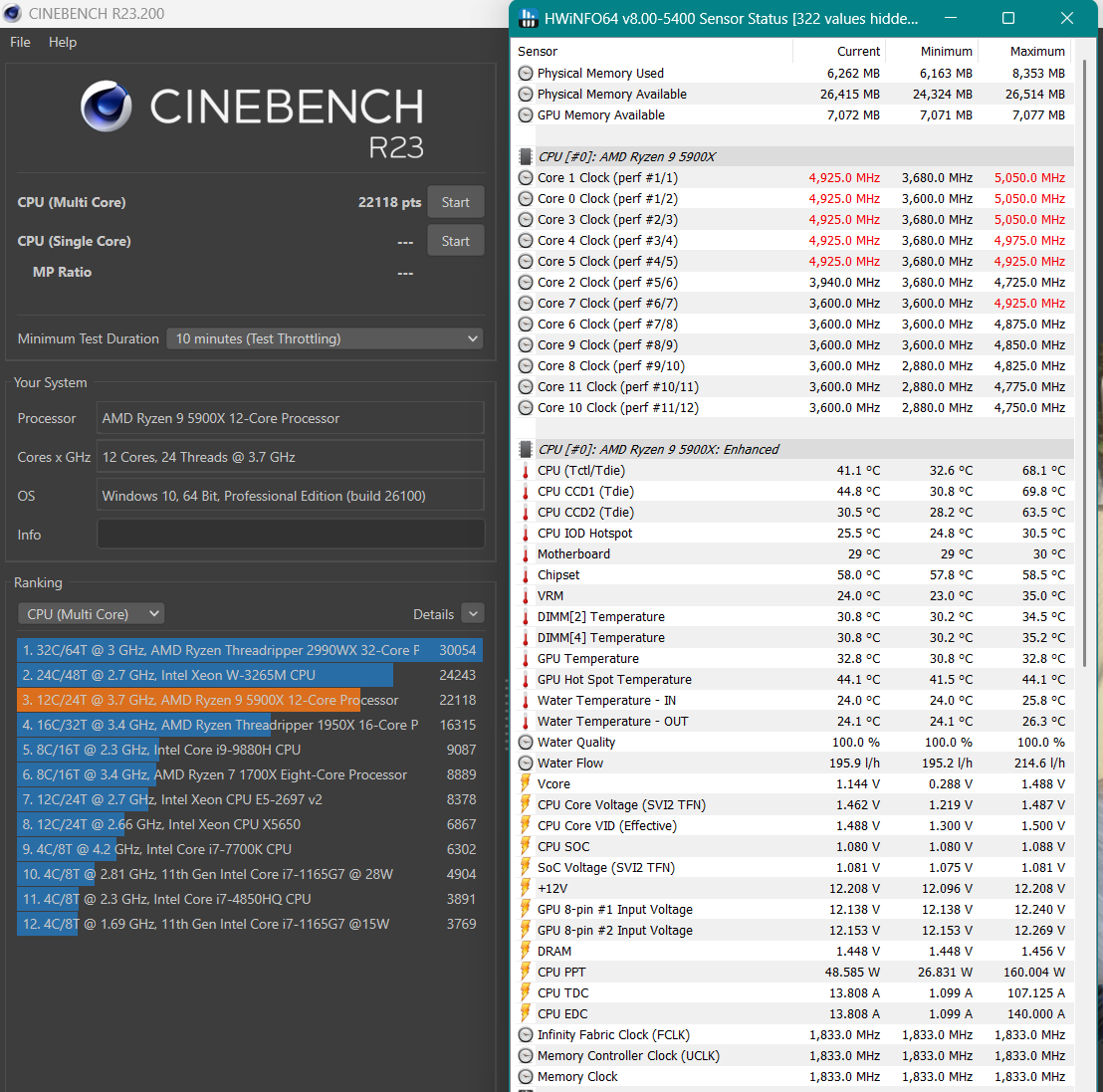The image size is (1103, 1092).
Task: Select Threadripper 1950X ranking row
Action: coord(250,725)
